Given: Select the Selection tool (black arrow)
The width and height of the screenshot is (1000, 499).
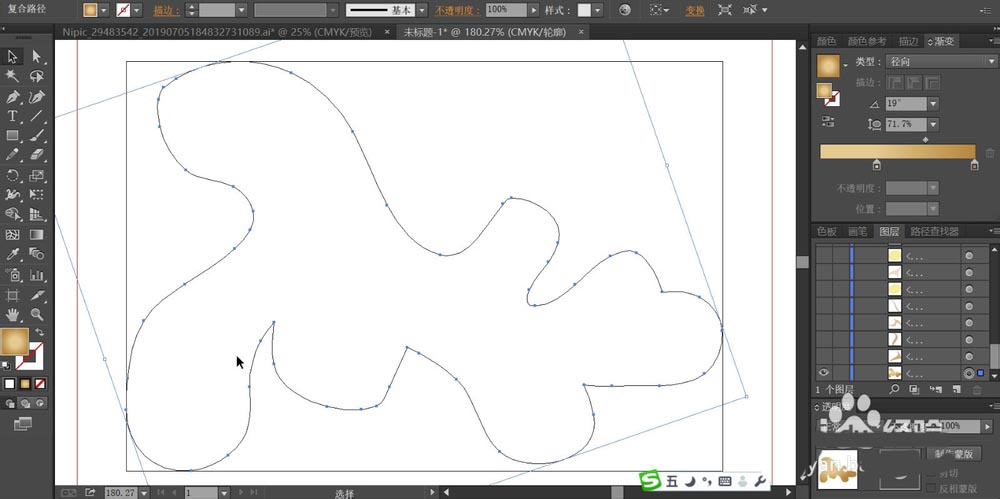Looking at the screenshot, I should 12,57.
